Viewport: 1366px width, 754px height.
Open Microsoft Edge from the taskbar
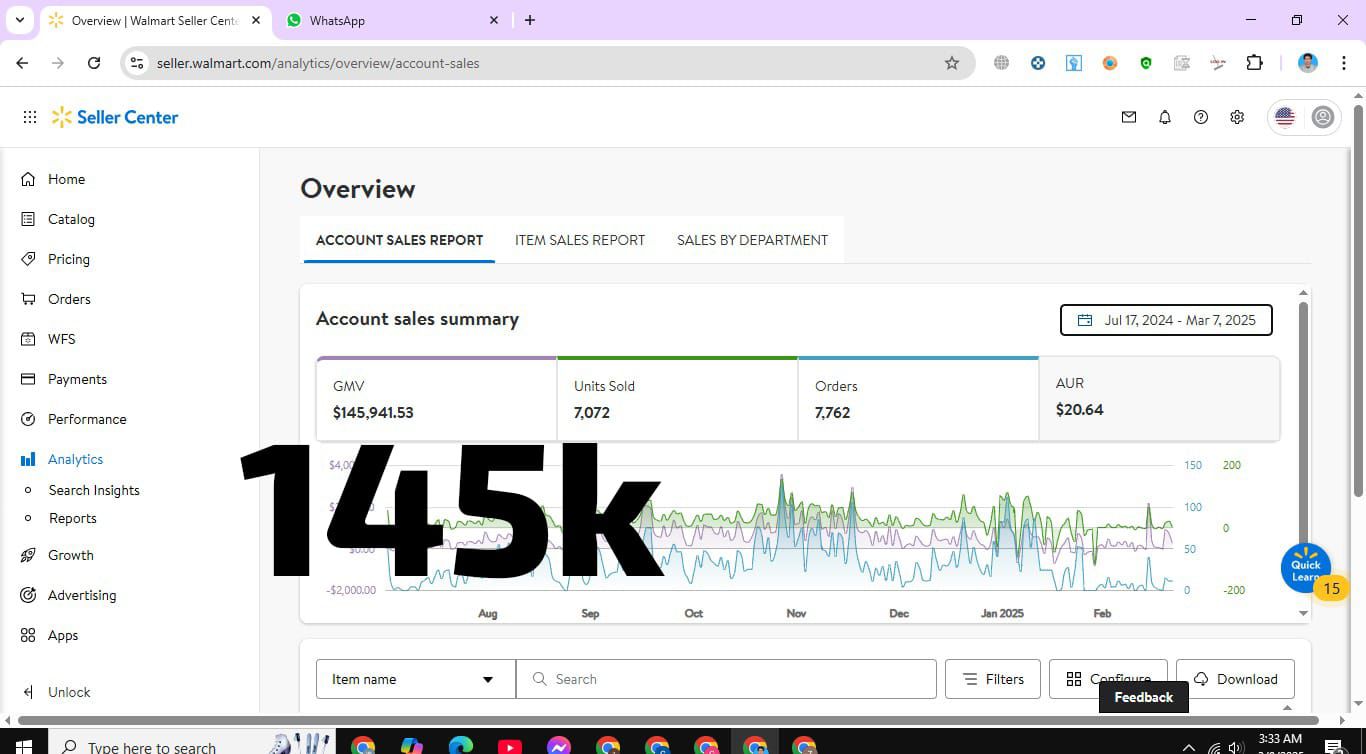pyautogui.click(x=461, y=746)
